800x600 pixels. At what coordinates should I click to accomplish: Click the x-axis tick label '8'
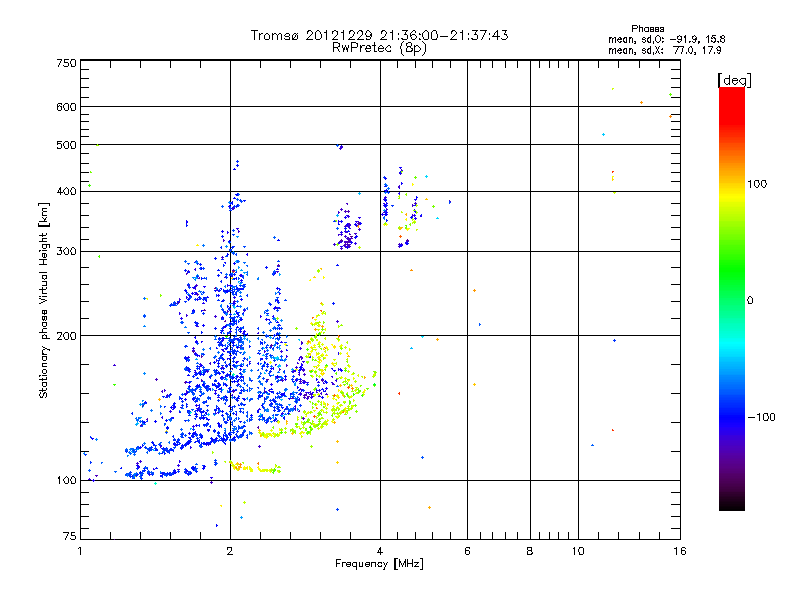530,551
